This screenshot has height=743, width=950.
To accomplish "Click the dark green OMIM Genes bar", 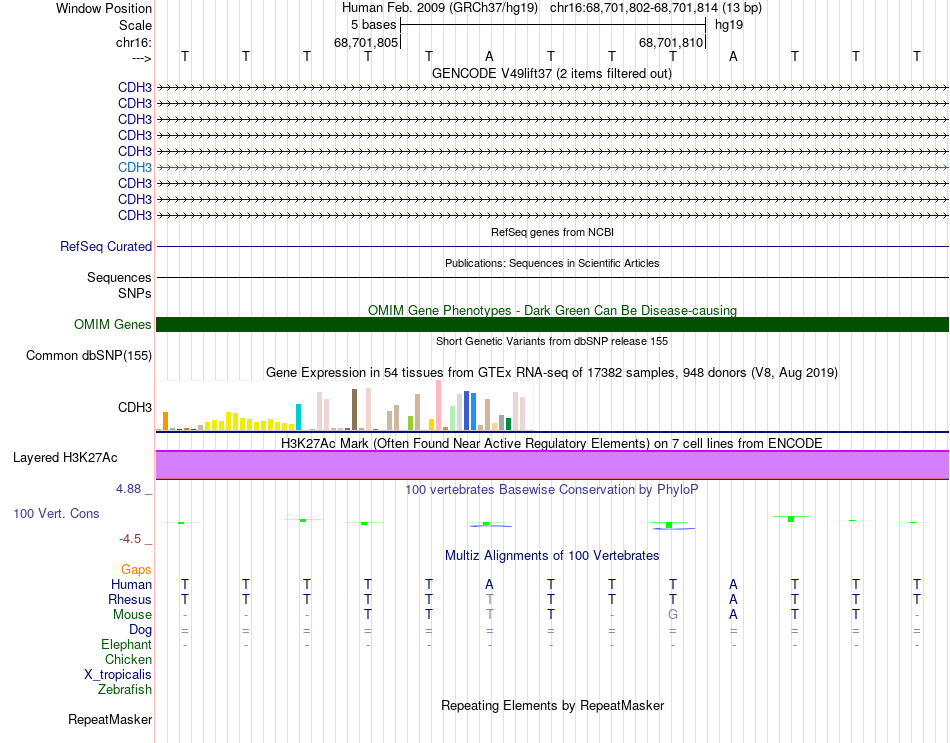I will click(x=552, y=324).
